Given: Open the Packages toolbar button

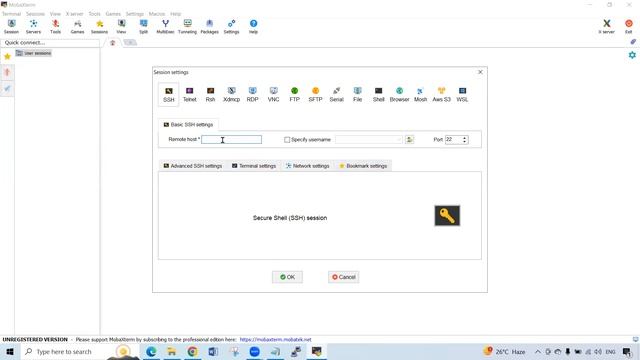Looking at the screenshot, I should pyautogui.click(x=209, y=27).
